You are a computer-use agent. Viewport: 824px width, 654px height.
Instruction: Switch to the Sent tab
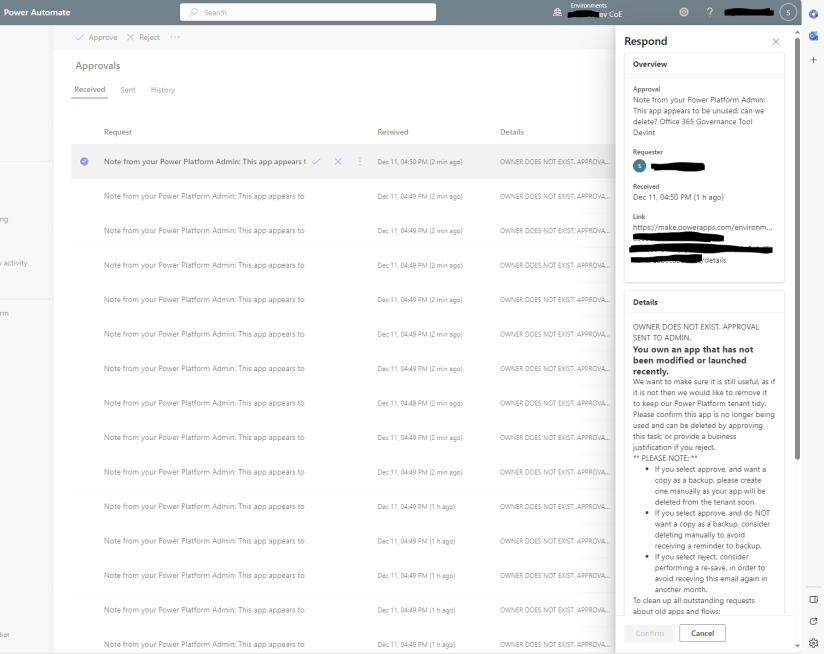[x=128, y=90]
